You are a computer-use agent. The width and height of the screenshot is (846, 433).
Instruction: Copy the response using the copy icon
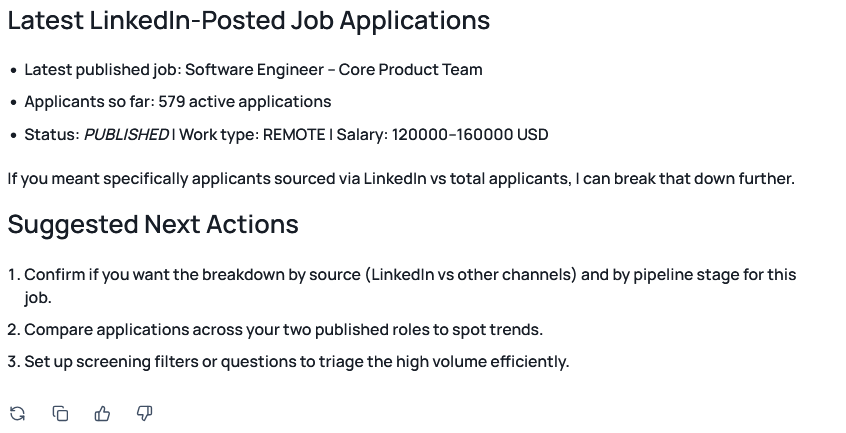point(60,413)
